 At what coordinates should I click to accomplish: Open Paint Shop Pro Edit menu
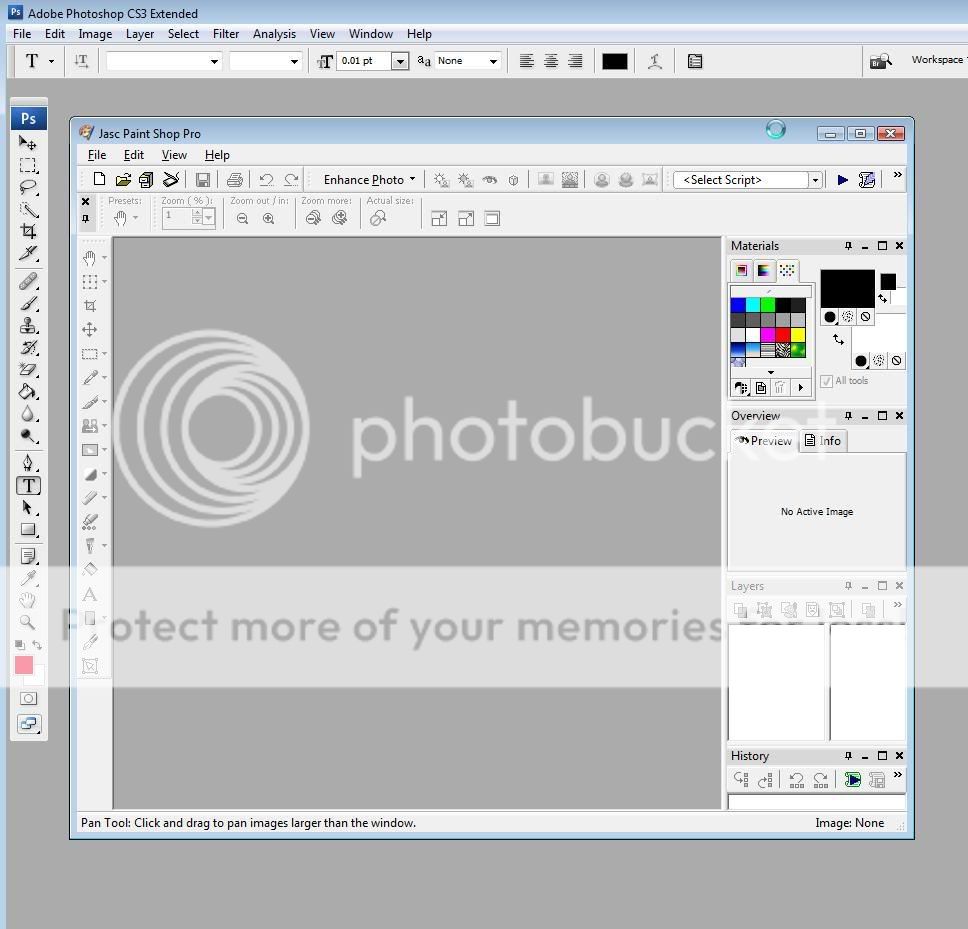(x=133, y=155)
